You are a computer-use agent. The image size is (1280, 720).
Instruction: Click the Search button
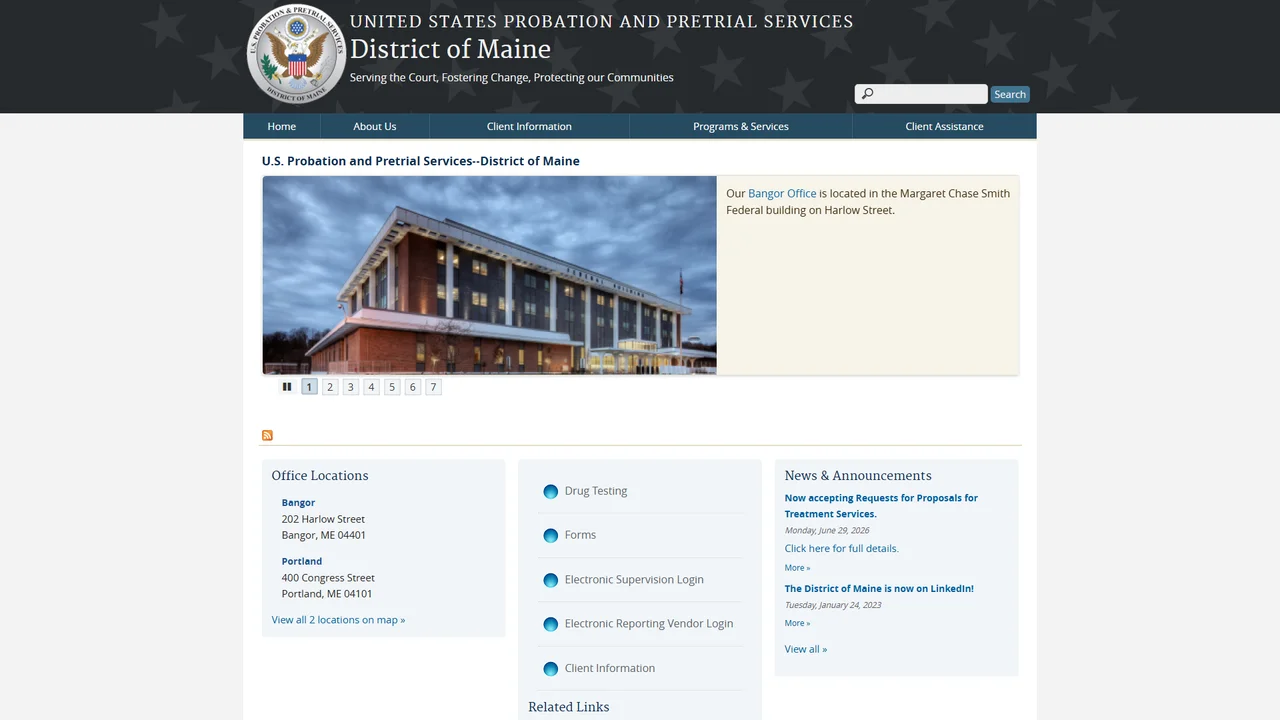(x=1010, y=94)
